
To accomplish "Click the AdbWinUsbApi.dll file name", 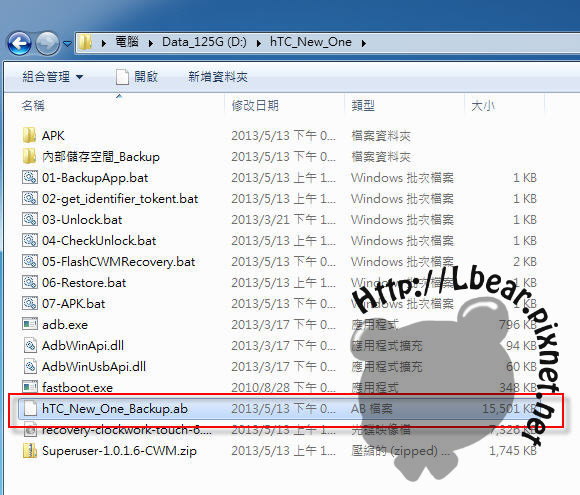I will [x=94, y=367].
